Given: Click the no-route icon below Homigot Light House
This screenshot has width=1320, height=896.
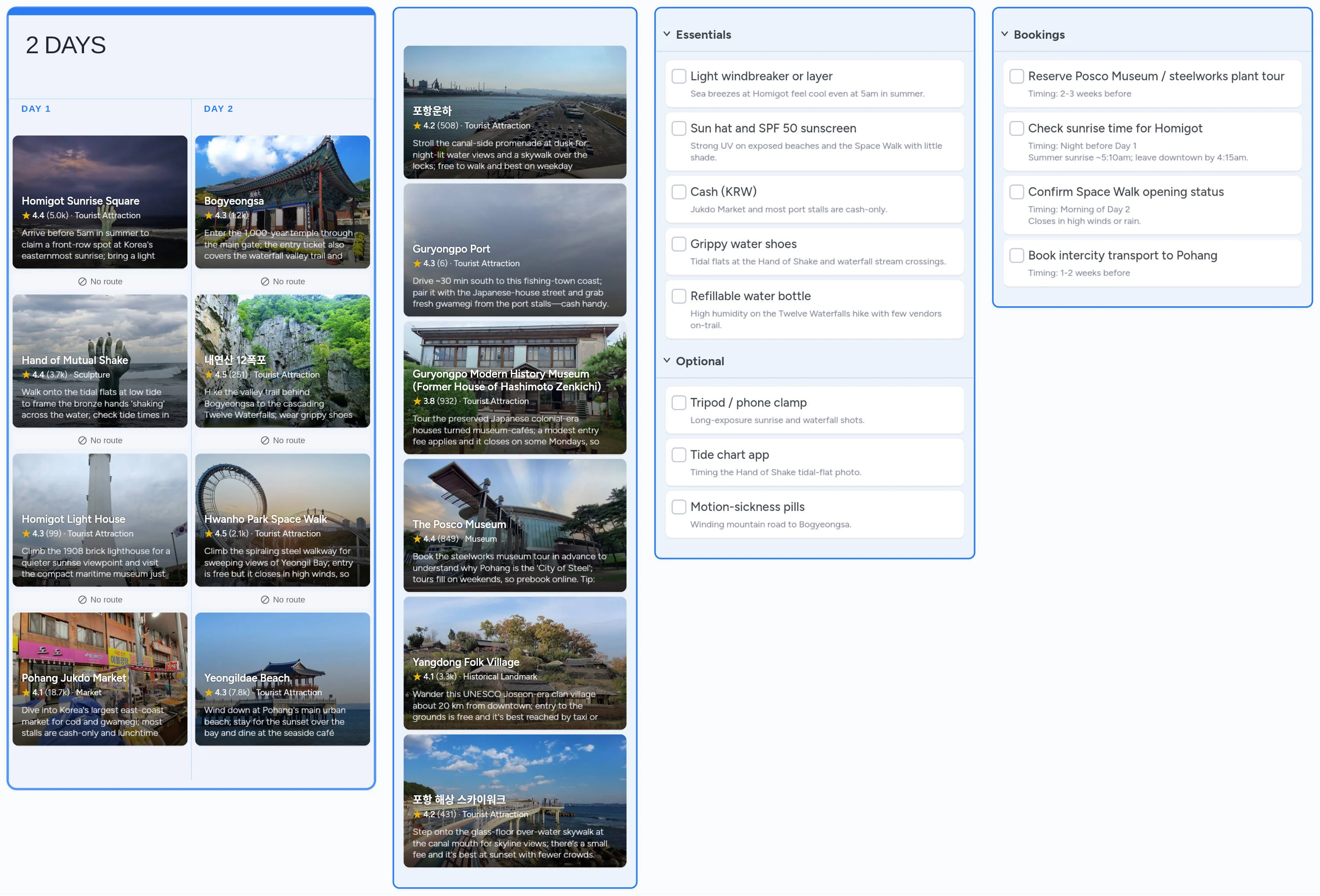Looking at the screenshot, I should coord(82,599).
